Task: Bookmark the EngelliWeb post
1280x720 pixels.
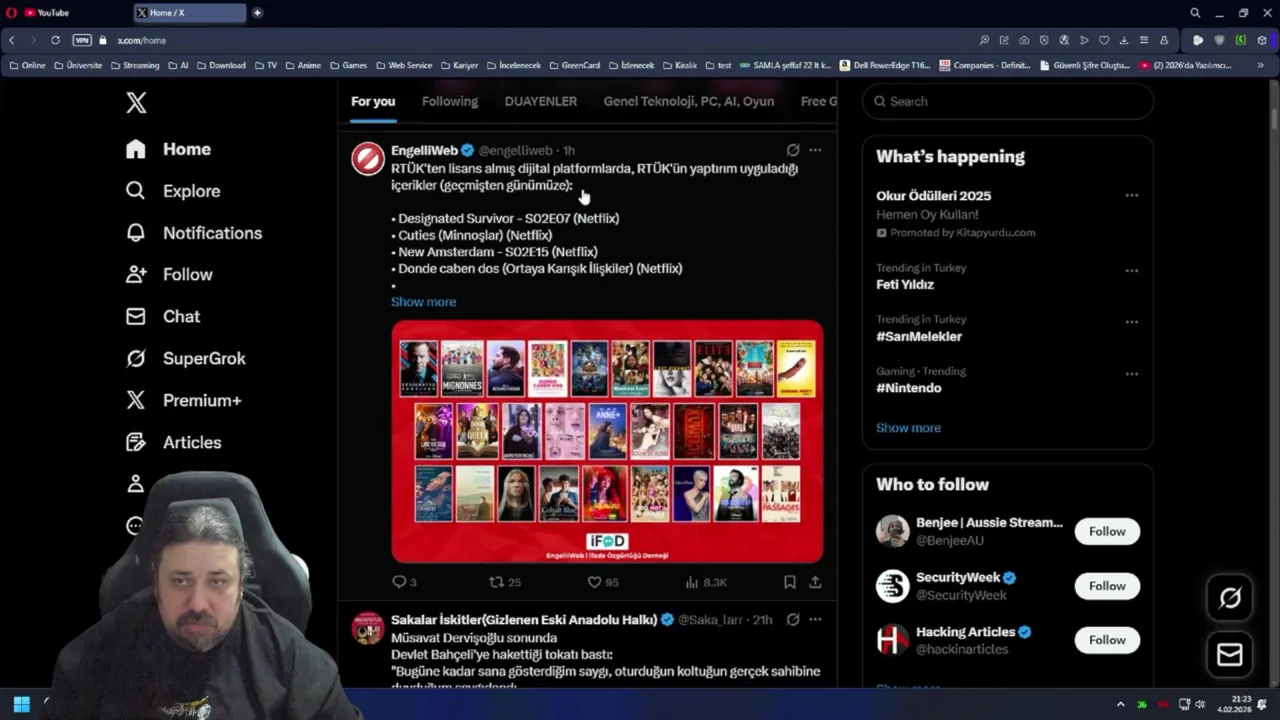Action: [x=790, y=582]
